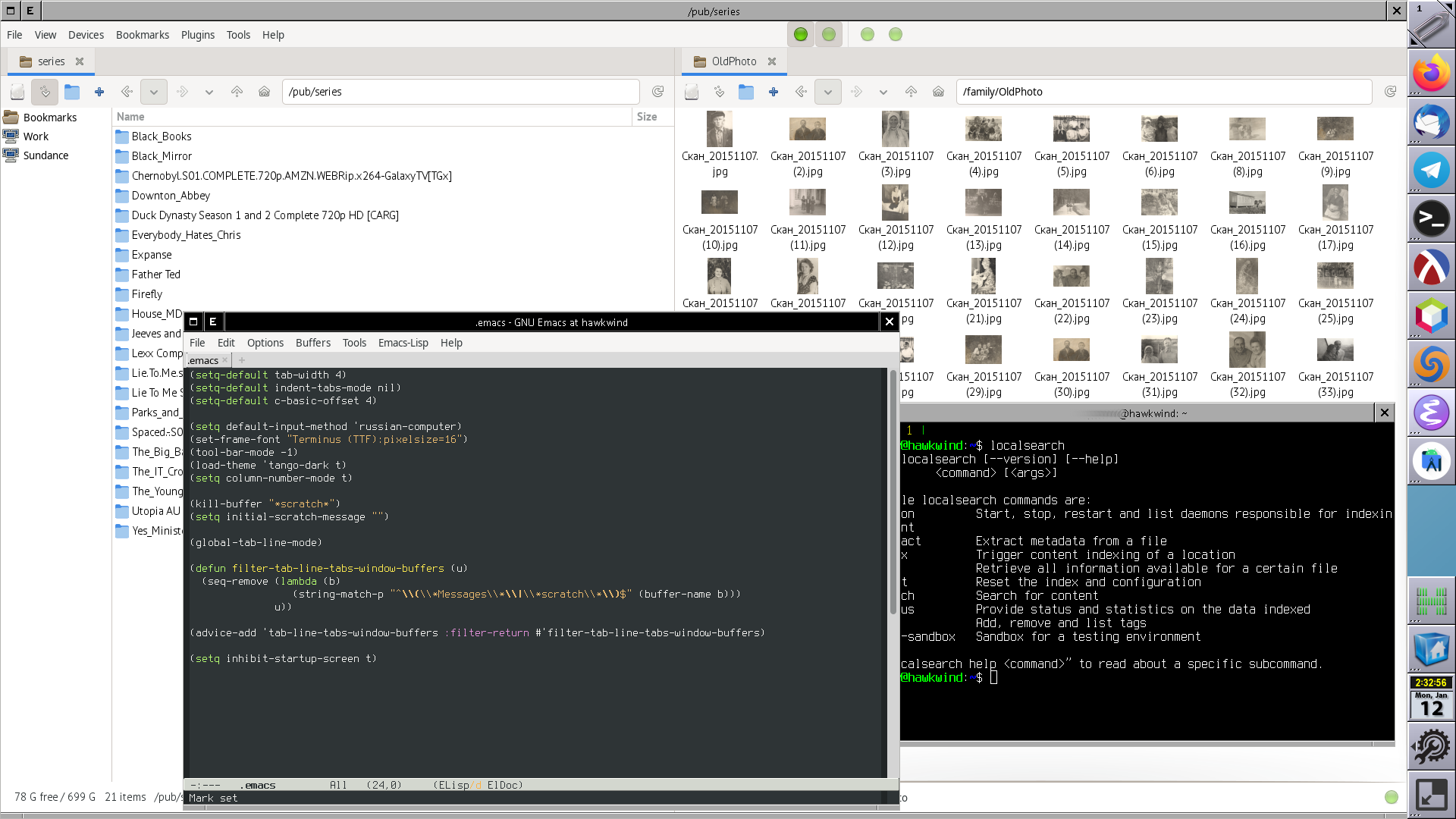Toggle the third green panel indicator
The height and width of the screenshot is (819, 1456).
(x=868, y=35)
